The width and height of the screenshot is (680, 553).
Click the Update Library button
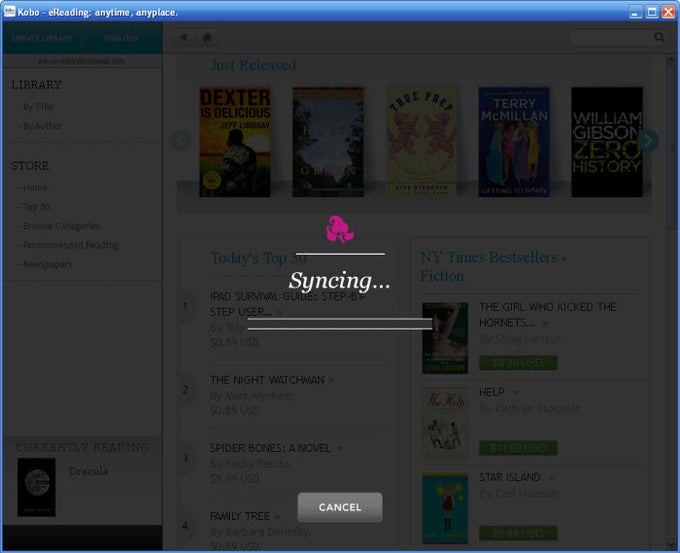point(42,38)
